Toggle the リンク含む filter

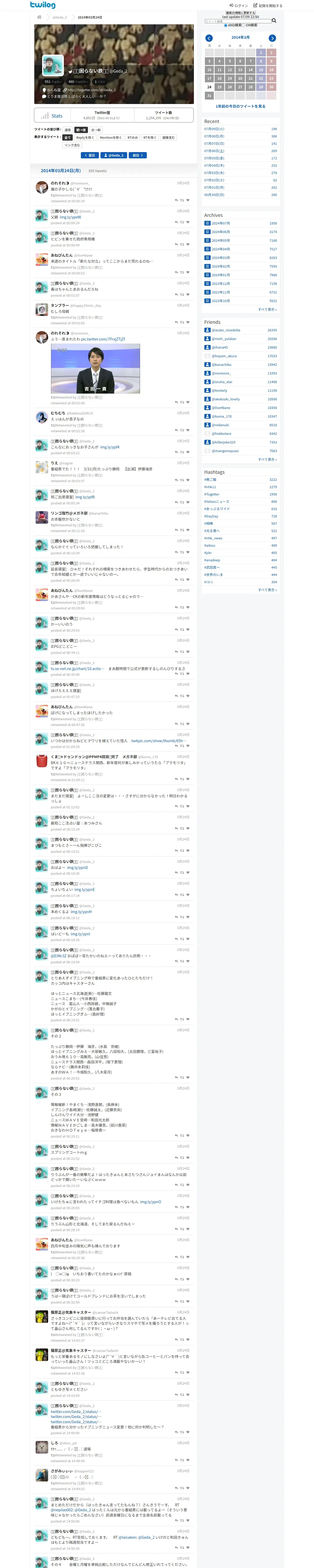tap(72, 145)
